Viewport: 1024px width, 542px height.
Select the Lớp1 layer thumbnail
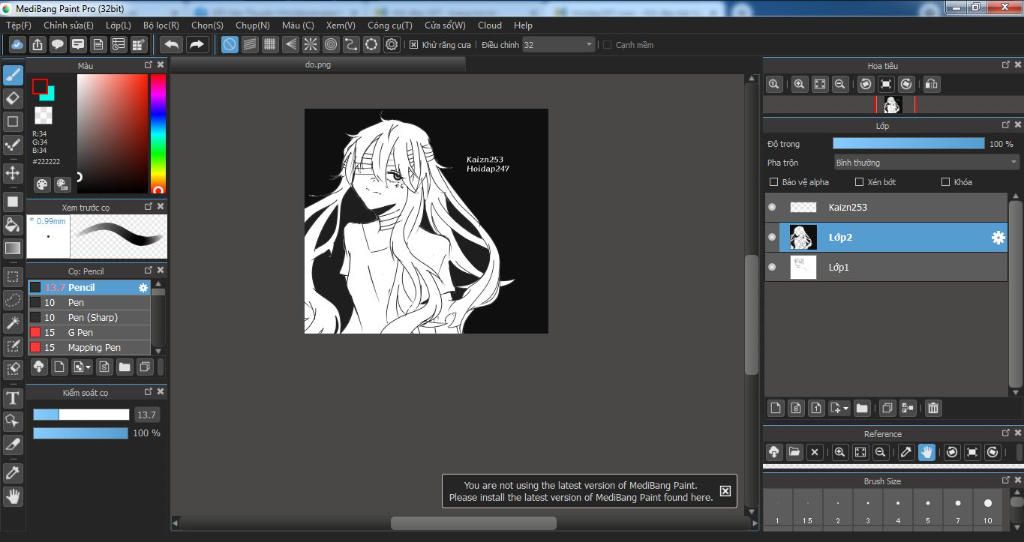click(803, 267)
